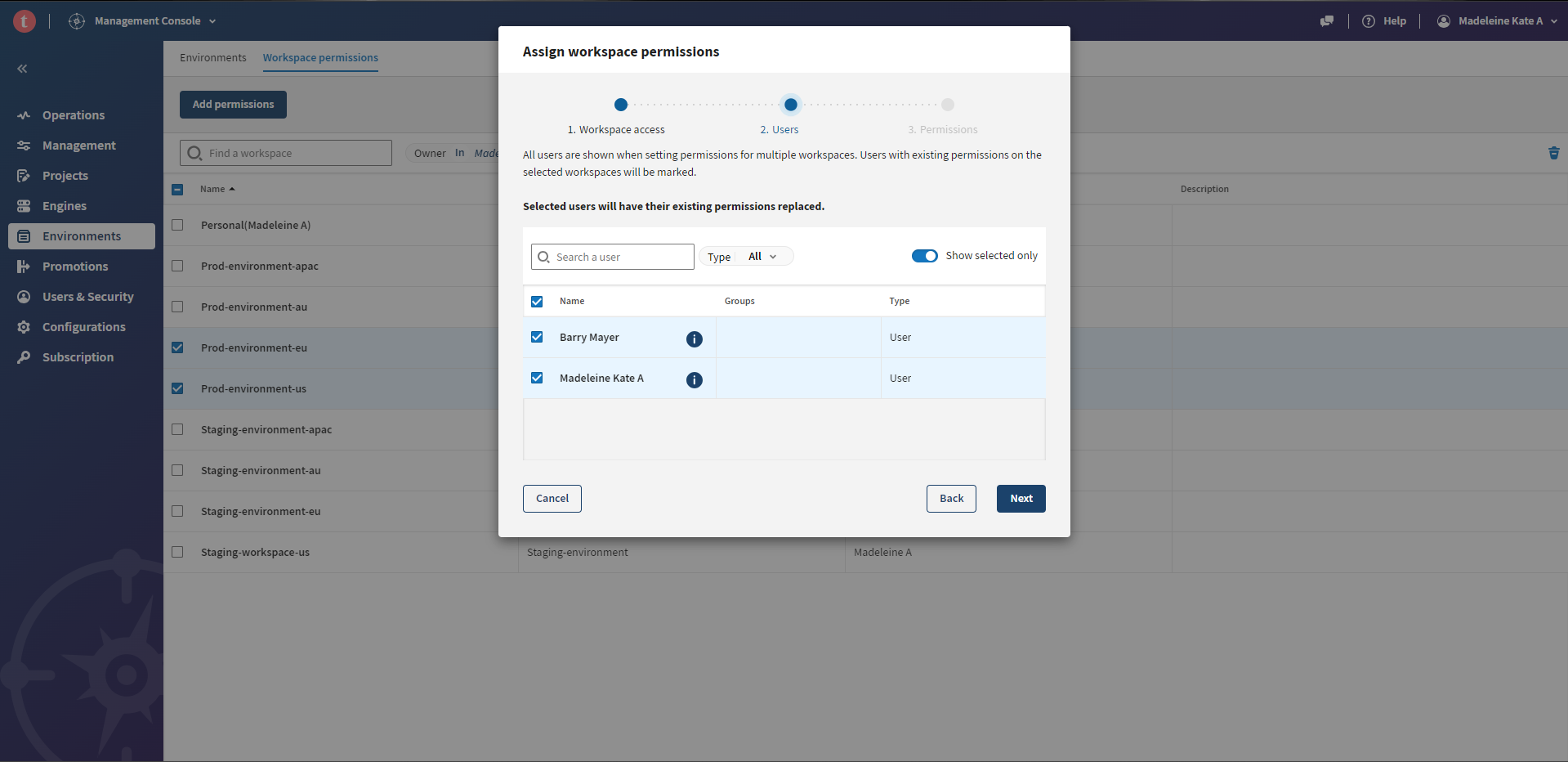This screenshot has width=1568, height=762.
Task: Uncheck Madeleine Kate A user checkbox
Action: coord(537,378)
